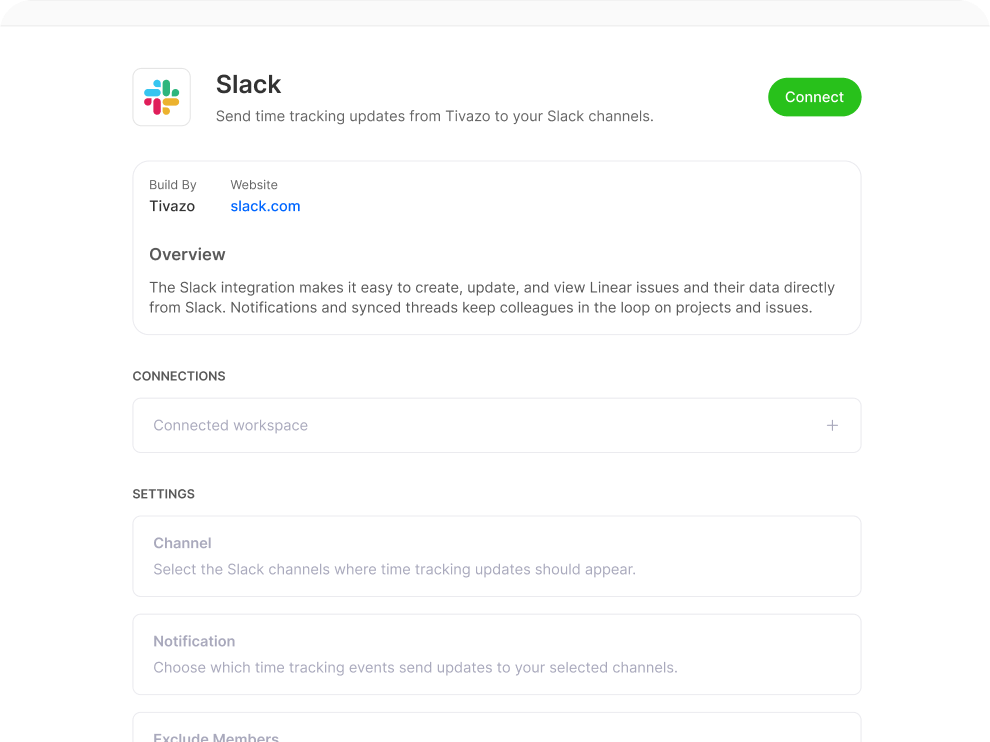Click the SETTINGS section label
Viewport: 990px width, 742px height.
point(163,494)
